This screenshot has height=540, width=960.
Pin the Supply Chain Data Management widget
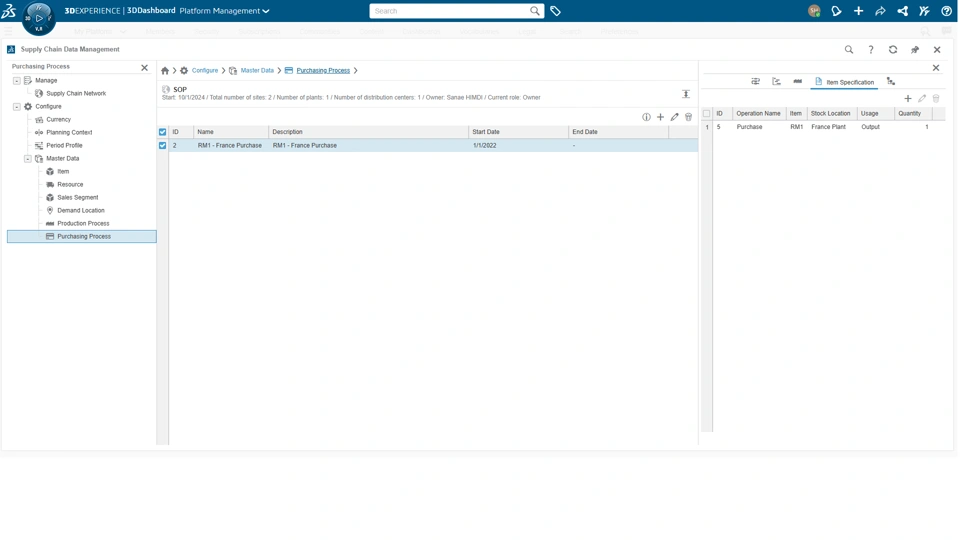915,50
